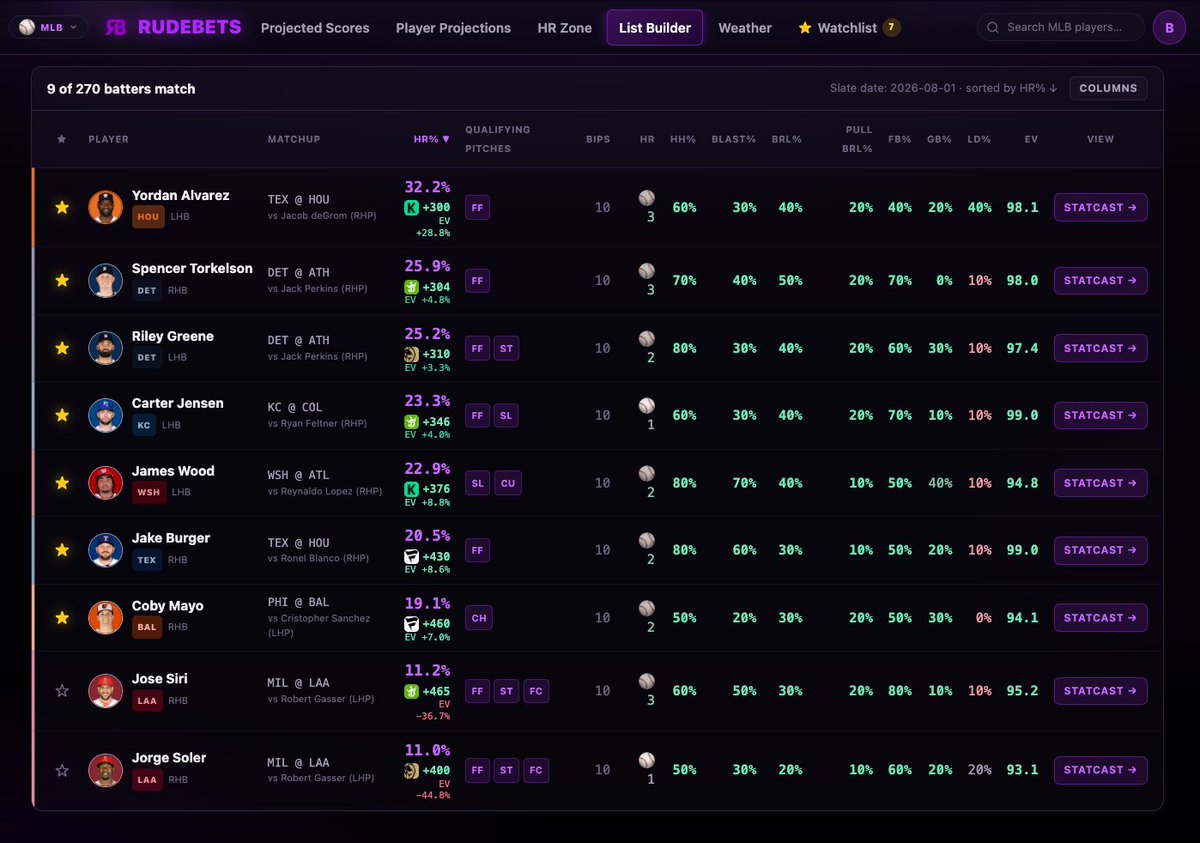Image resolution: width=1200 pixels, height=843 pixels.
Task: Toggle watchlist star for Jake Burger
Action: (62, 550)
